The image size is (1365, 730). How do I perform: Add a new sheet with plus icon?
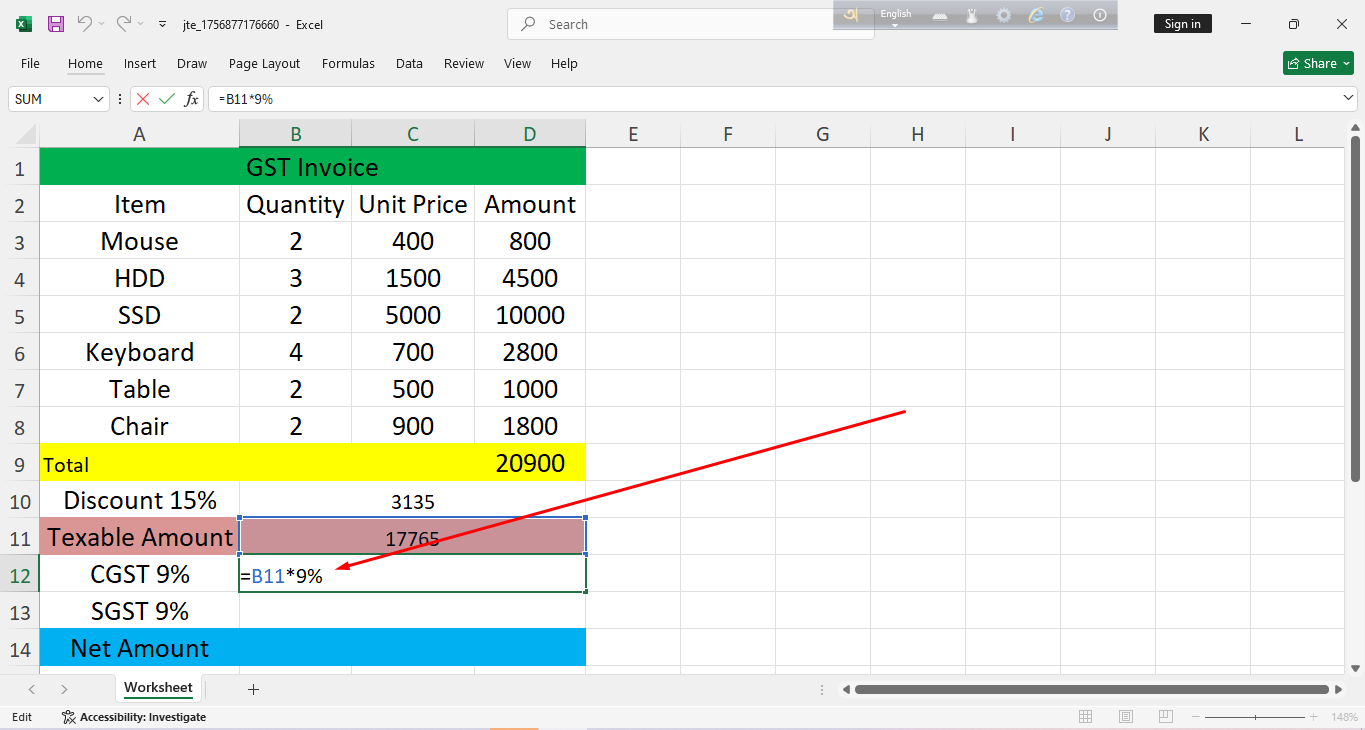coord(253,689)
